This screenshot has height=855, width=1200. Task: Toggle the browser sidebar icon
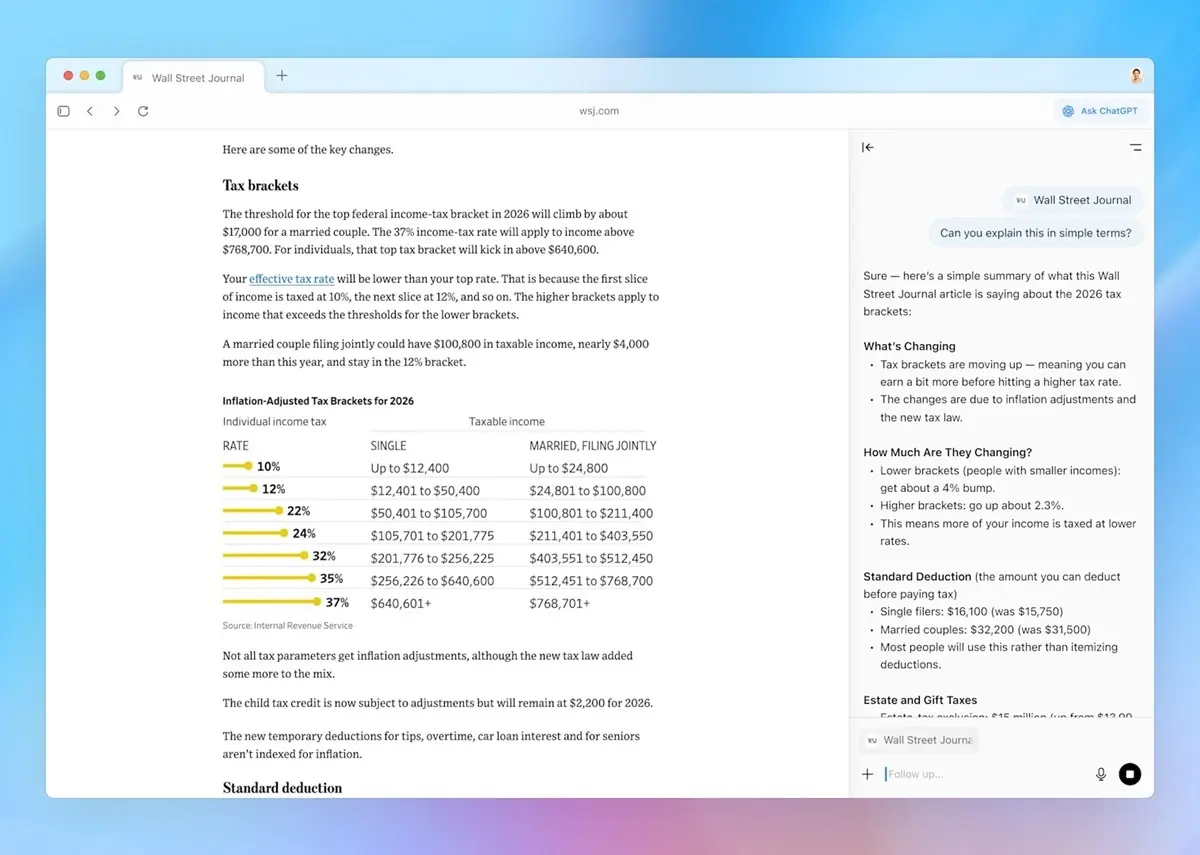coord(64,111)
